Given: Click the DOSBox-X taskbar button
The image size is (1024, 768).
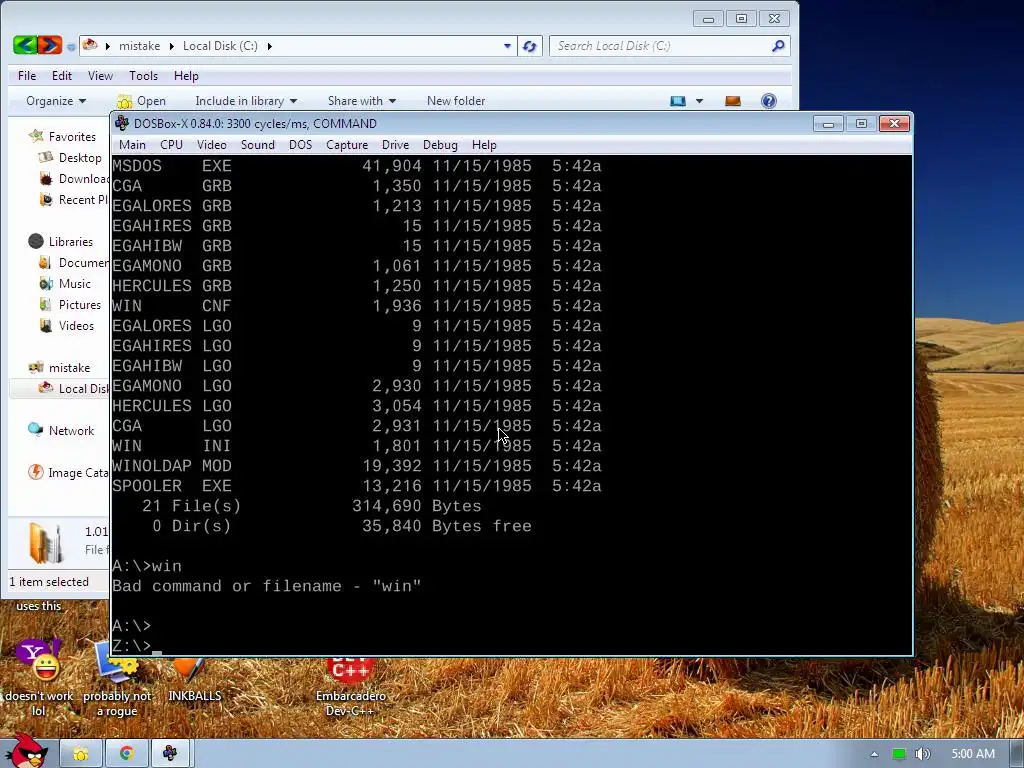Looking at the screenshot, I should [x=170, y=754].
